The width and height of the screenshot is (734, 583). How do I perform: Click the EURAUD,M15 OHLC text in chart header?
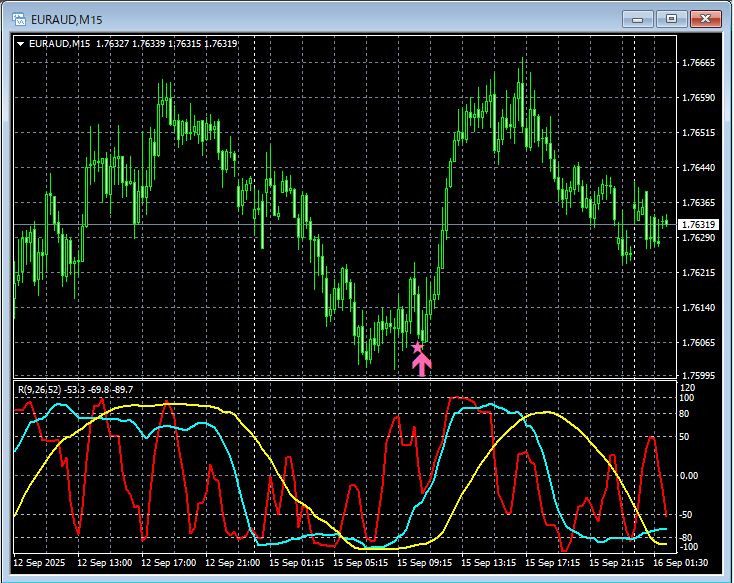pos(134,43)
